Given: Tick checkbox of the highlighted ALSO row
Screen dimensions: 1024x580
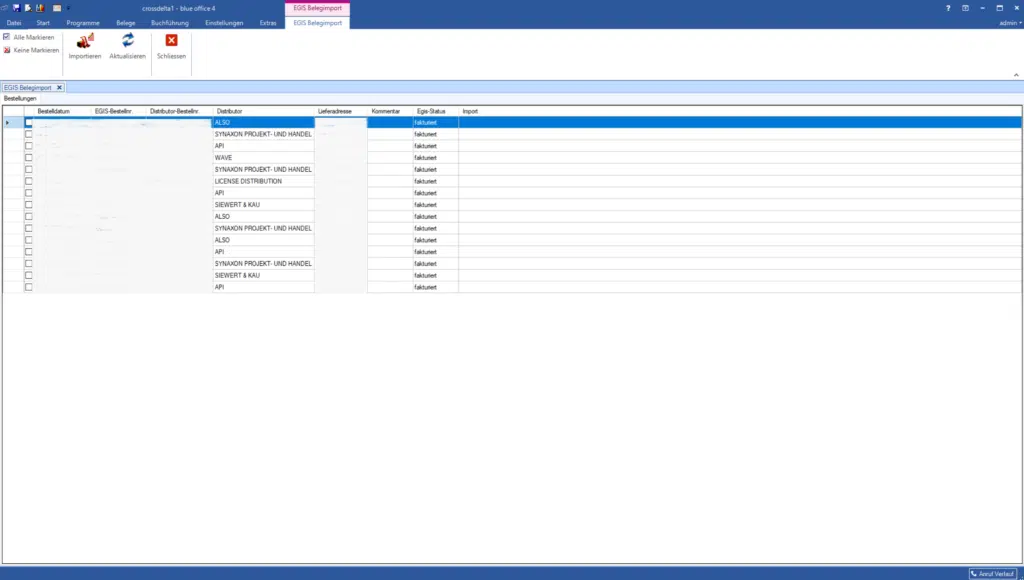Looking at the screenshot, I should coord(28,122).
